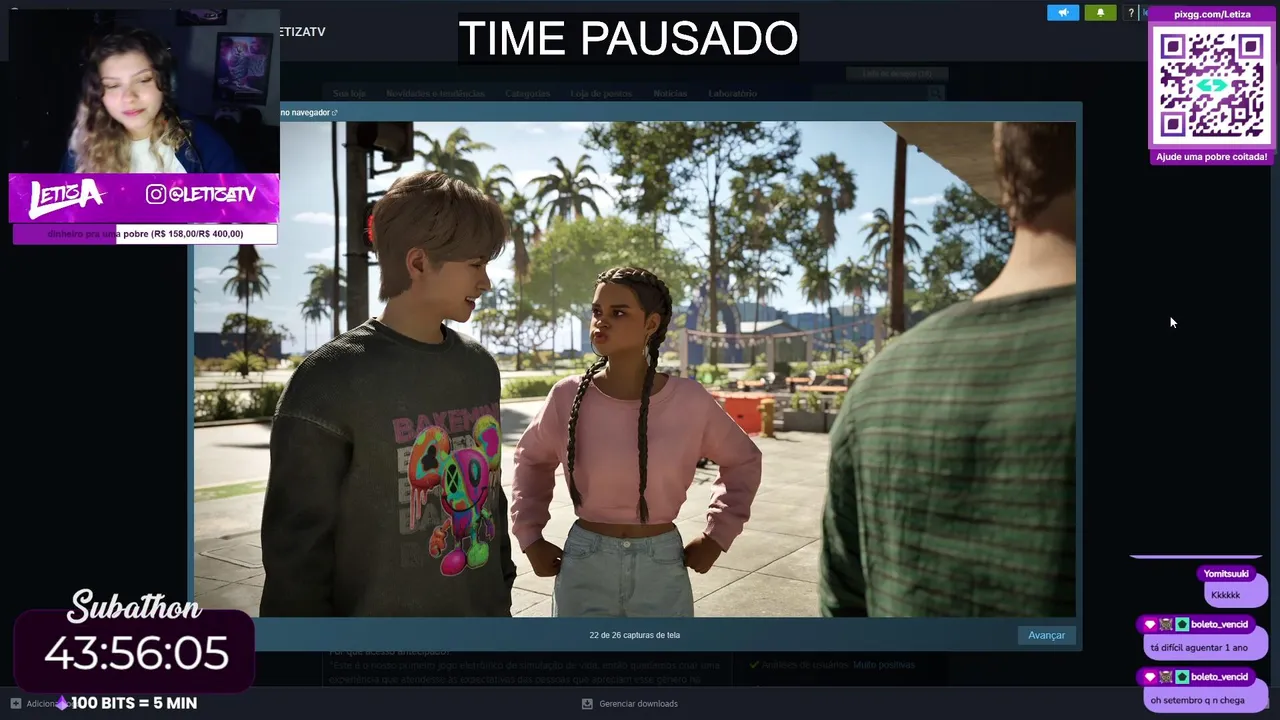Open Gerenciar downloads in the bottom bar
Viewport: 1280px width, 720px height.
coord(638,704)
